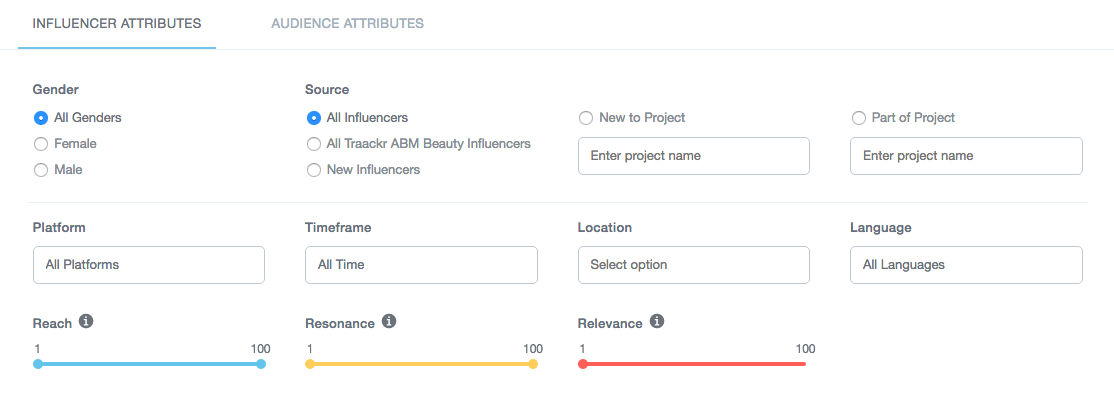The width and height of the screenshot is (1114, 393).
Task: Choose All Traackr ABM Beauty Influencers source
Action: click(313, 144)
